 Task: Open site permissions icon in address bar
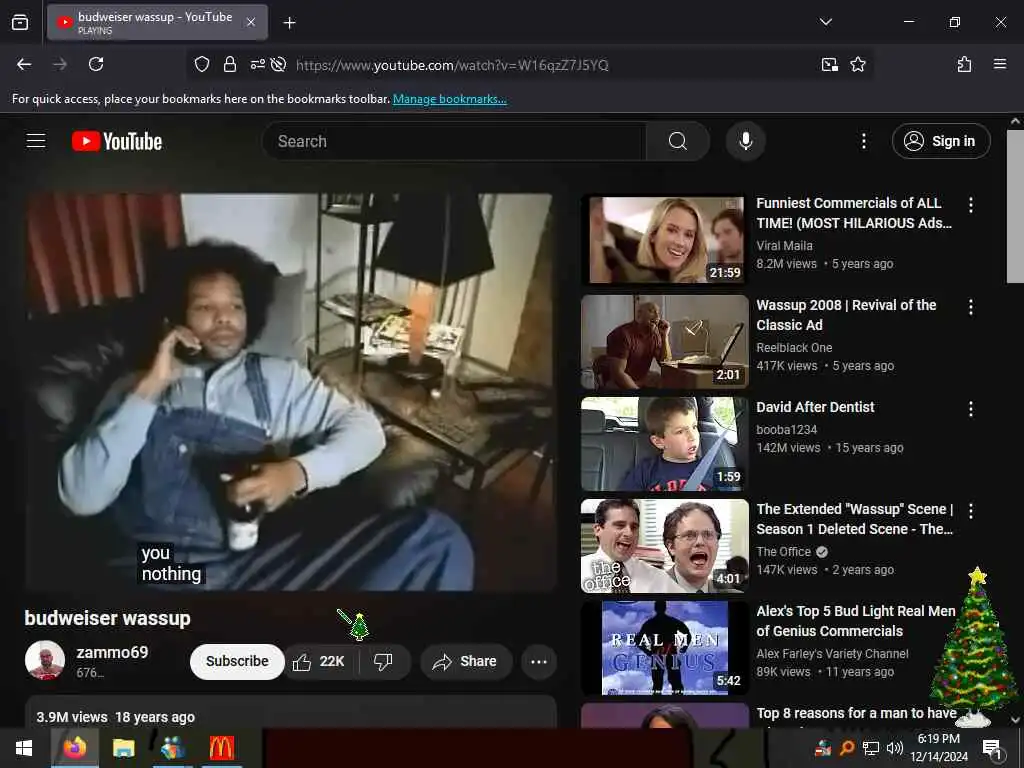pos(257,64)
